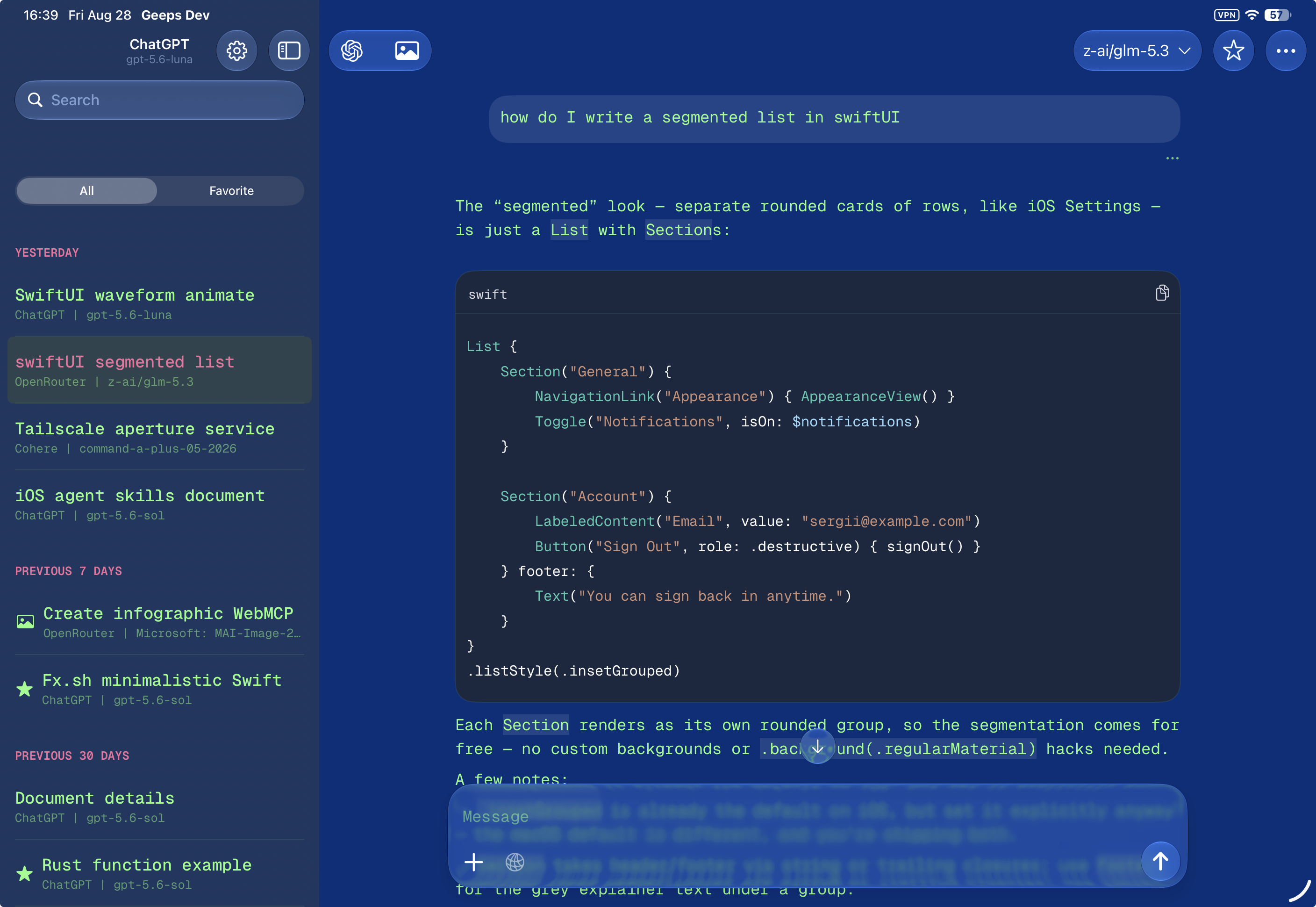
Task: Click the image icon beside Create infographic WebMCP
Action: click(25, 622)
